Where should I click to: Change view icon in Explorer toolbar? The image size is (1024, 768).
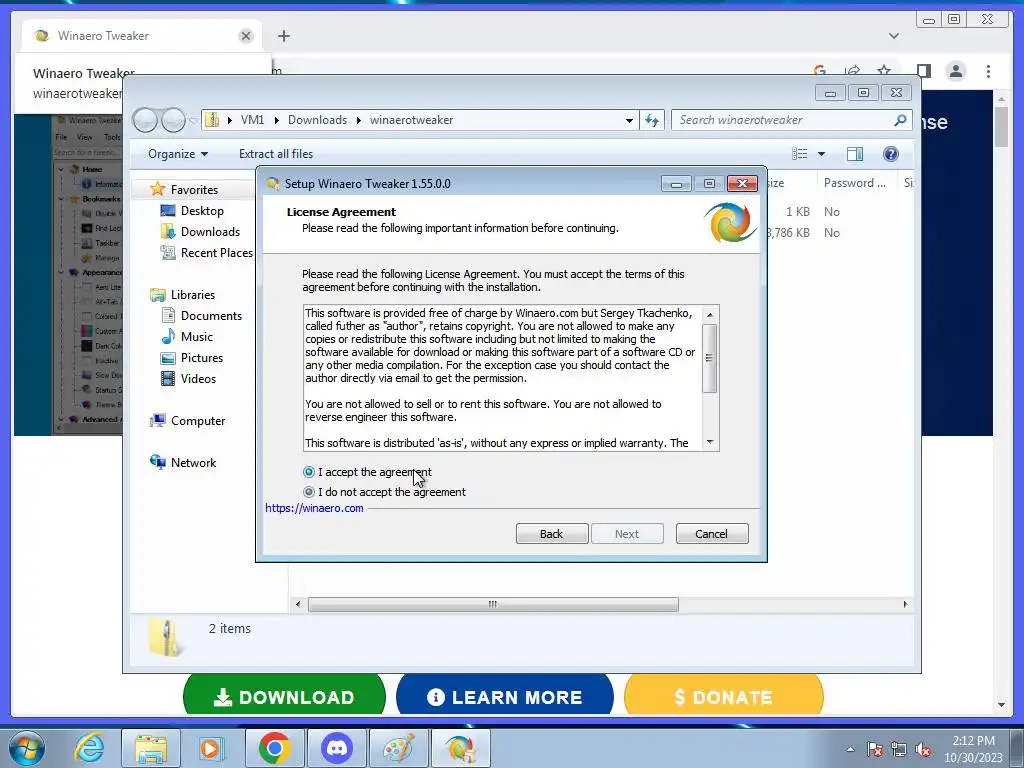point(799,153)
